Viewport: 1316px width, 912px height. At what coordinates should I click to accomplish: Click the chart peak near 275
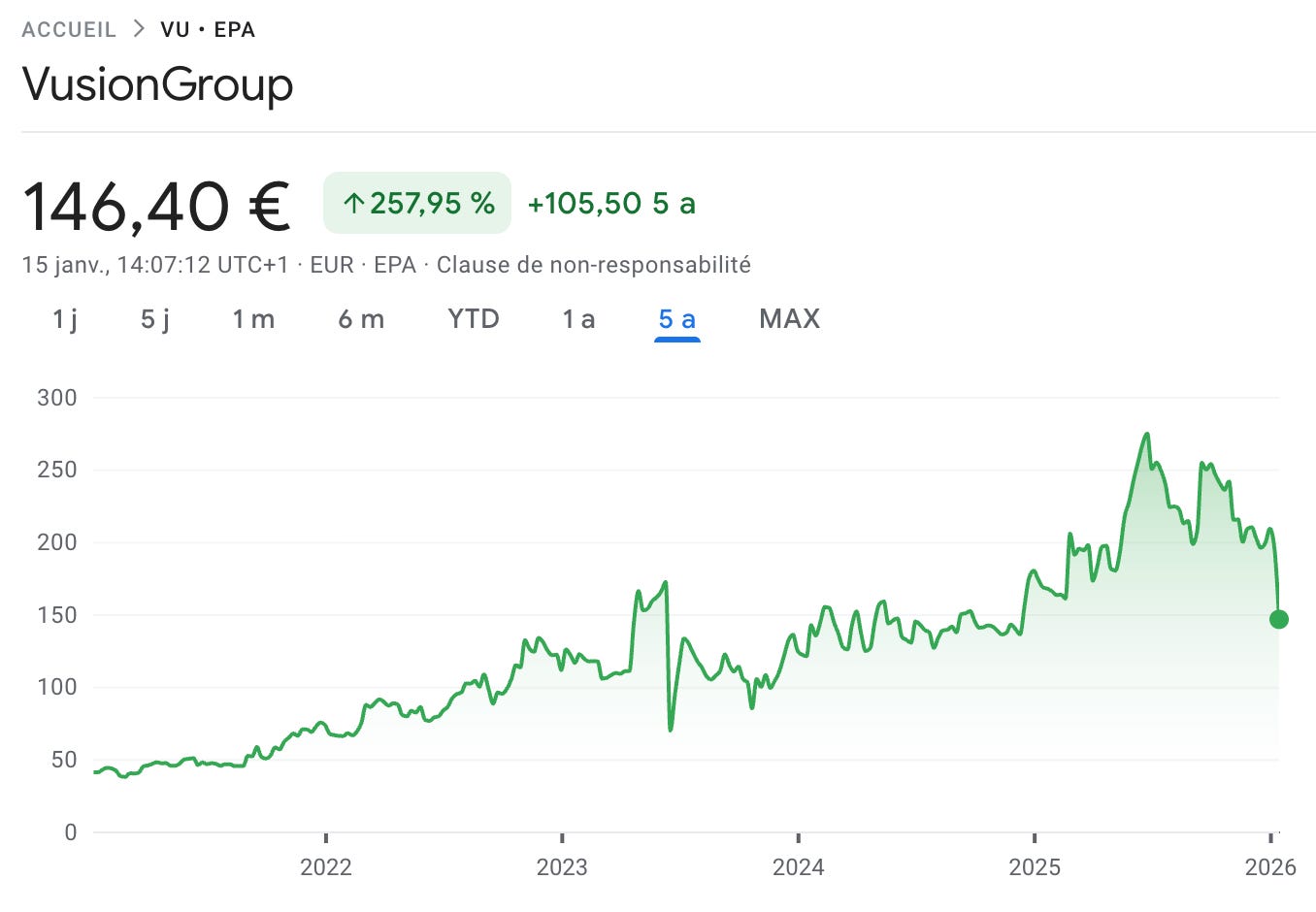1147,434
